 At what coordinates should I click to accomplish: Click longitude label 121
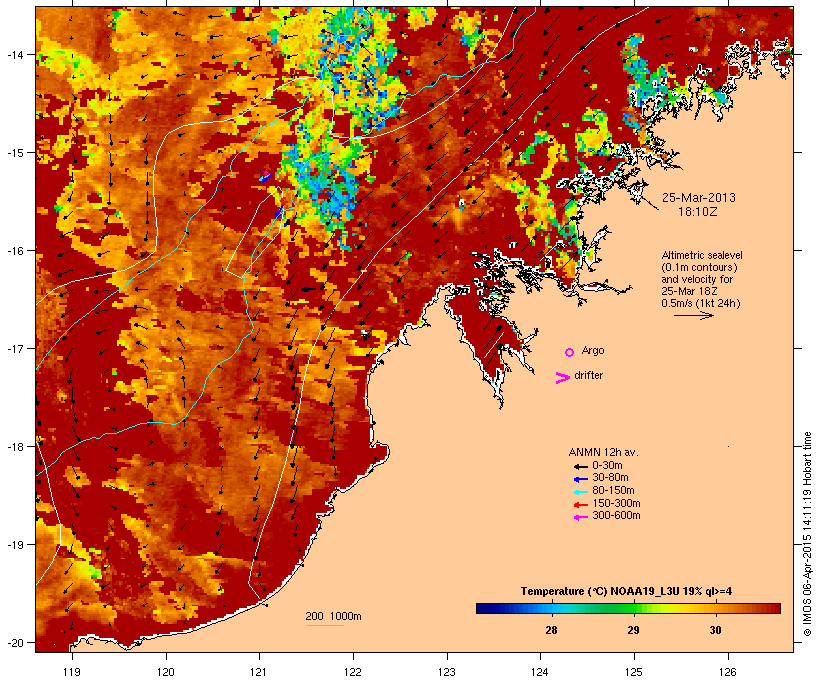point(259,672)
